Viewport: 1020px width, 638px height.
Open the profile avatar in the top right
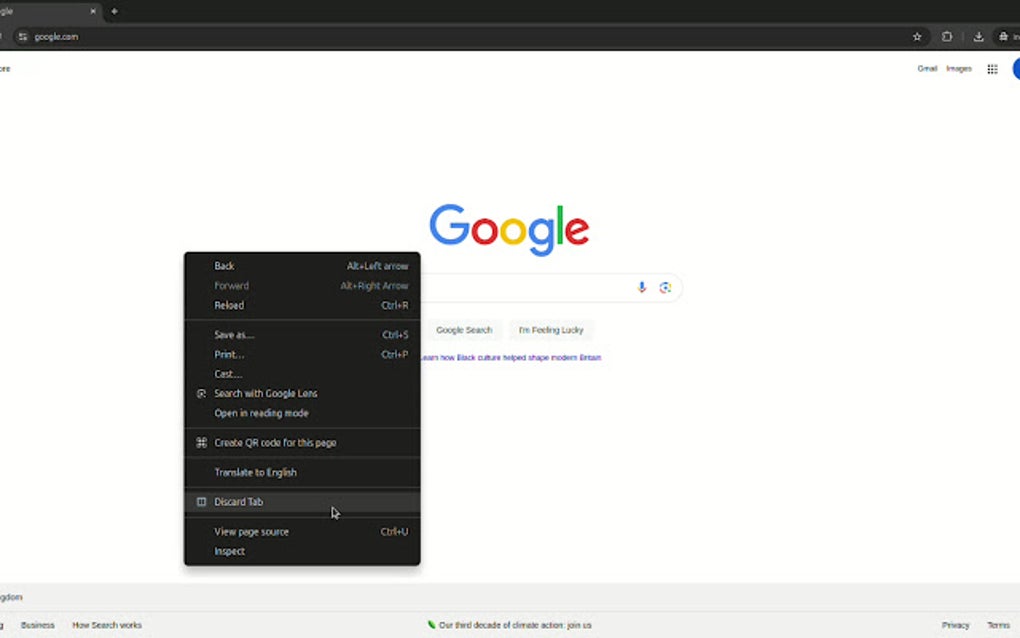tap(1015, 68)
